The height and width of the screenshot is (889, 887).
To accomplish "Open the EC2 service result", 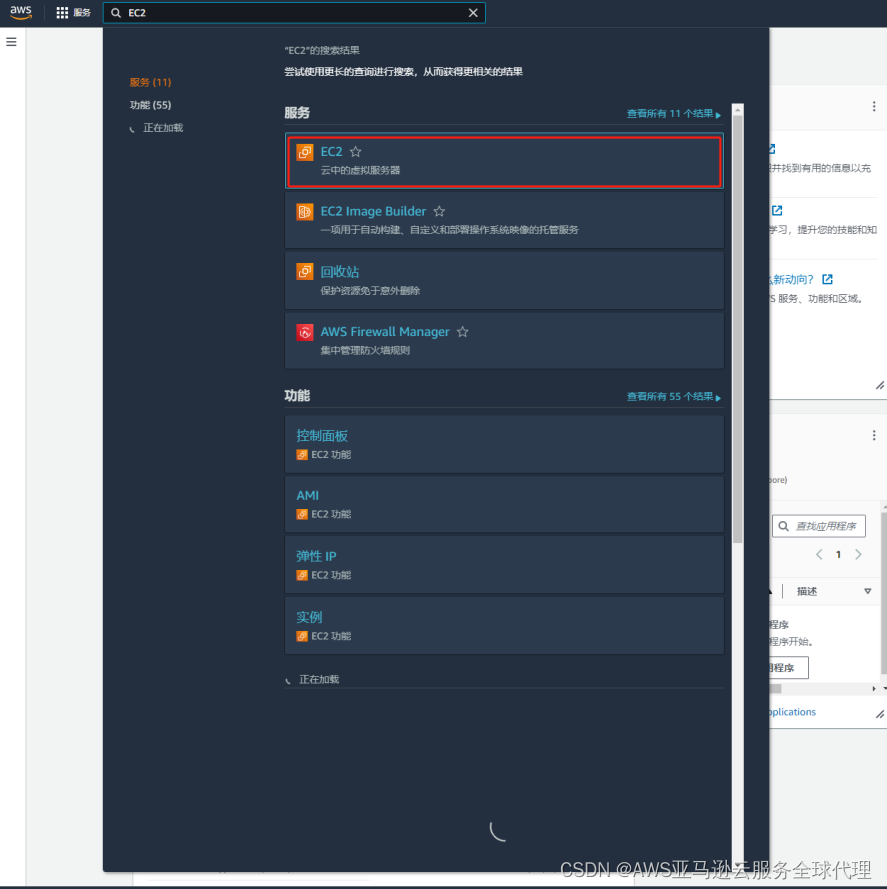I will [x=504, y=160].
